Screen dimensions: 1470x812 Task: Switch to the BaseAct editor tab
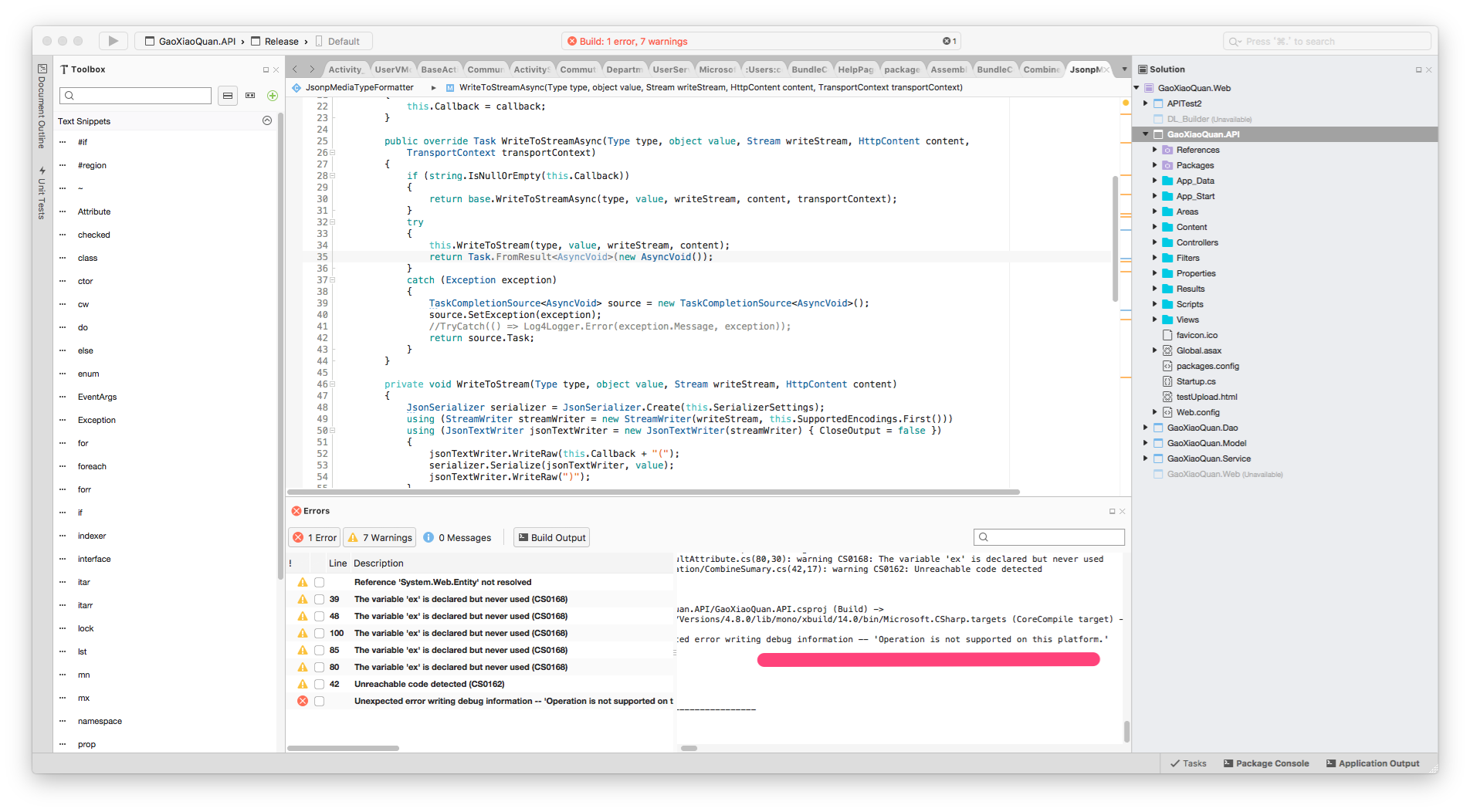(438, 69)
